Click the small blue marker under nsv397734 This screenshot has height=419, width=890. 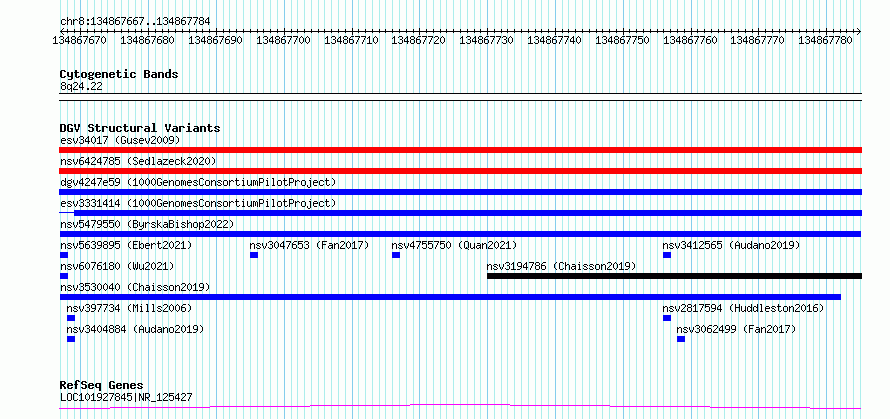(x=70, y=318)
